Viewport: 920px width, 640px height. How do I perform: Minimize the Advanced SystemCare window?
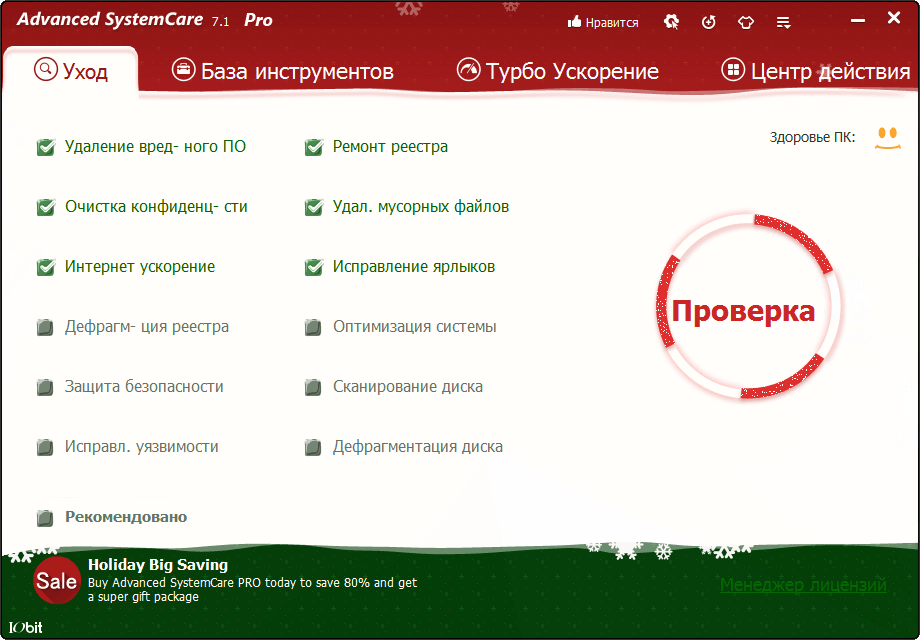click(x=858, y=21)
